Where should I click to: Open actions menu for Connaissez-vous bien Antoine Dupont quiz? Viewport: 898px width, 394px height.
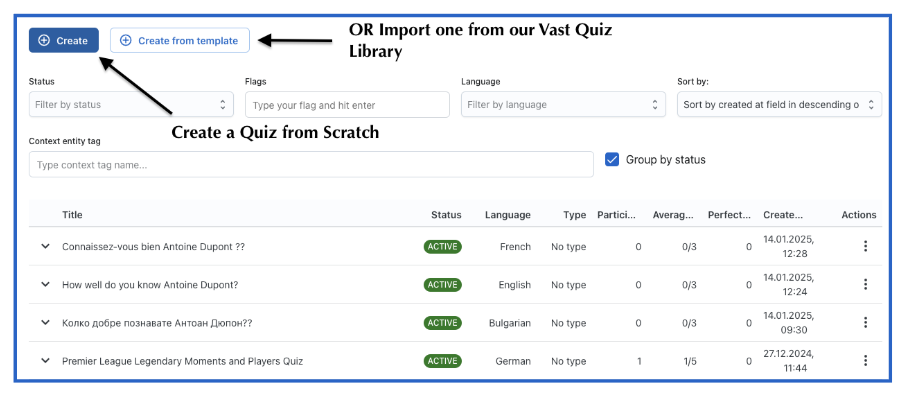[x=865, y=246]
